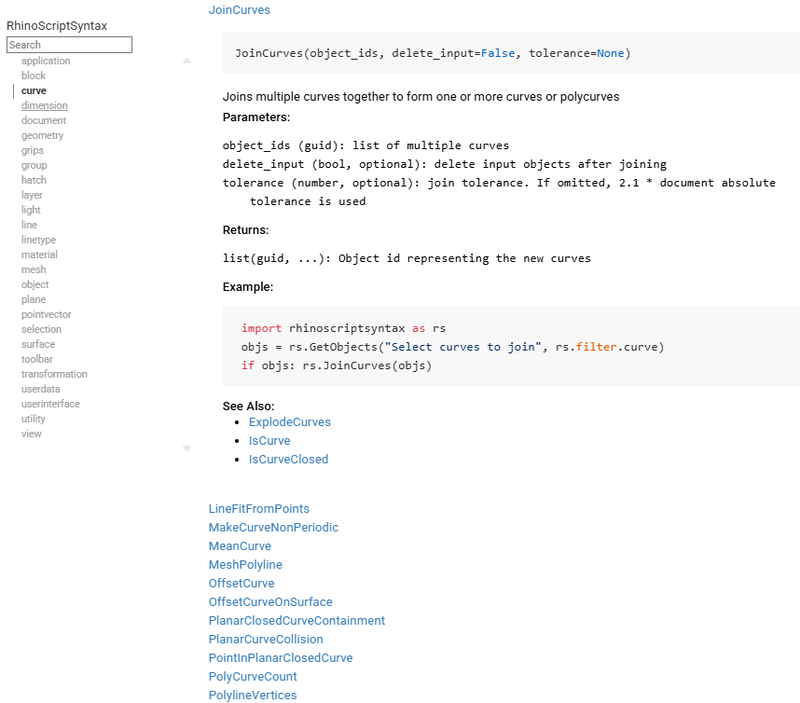
Task: Open the application category
Action: tap(46, 61)
